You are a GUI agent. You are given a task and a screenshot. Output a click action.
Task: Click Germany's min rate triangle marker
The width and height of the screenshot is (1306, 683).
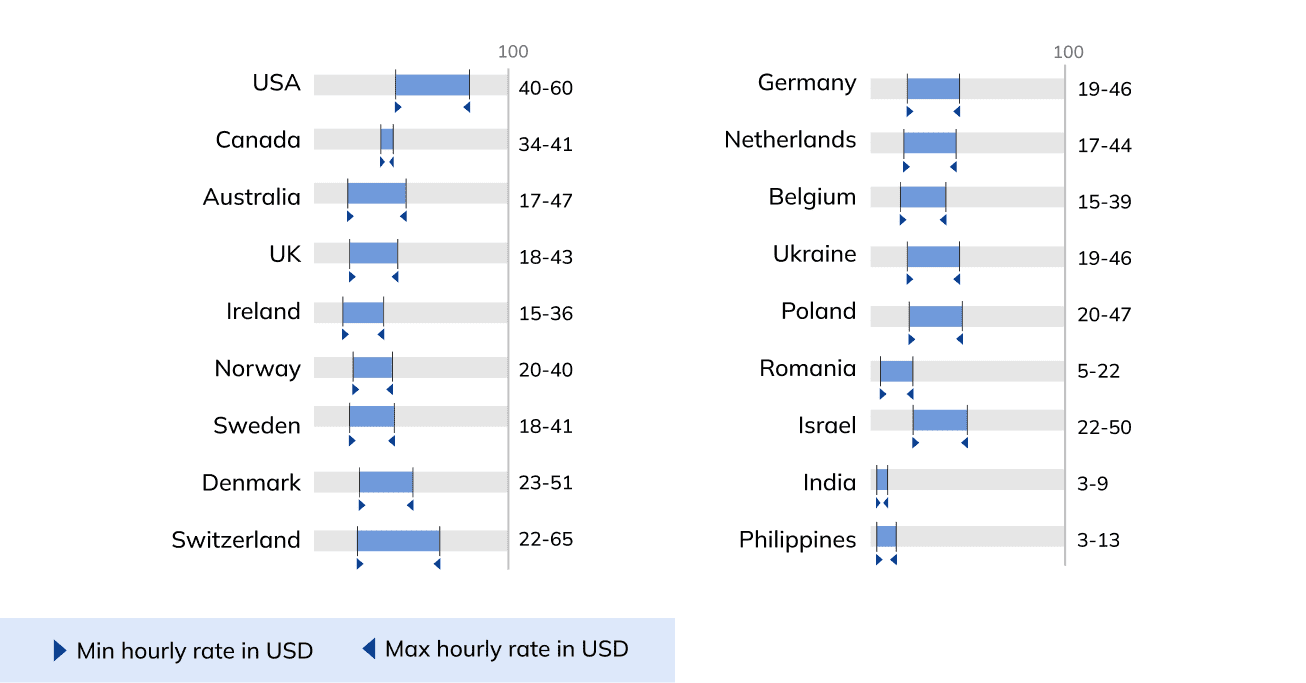coord(910,111)
